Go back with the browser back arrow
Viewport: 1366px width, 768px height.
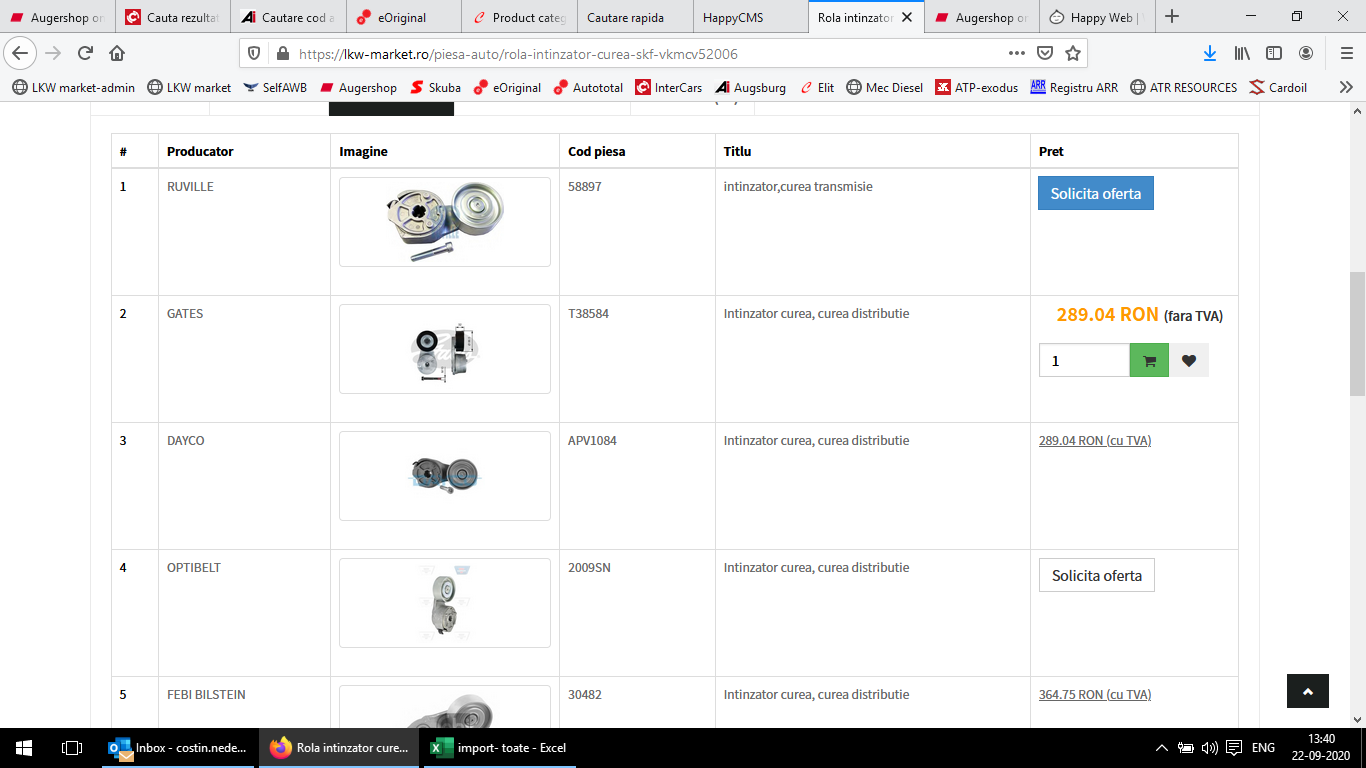point(21,53)
